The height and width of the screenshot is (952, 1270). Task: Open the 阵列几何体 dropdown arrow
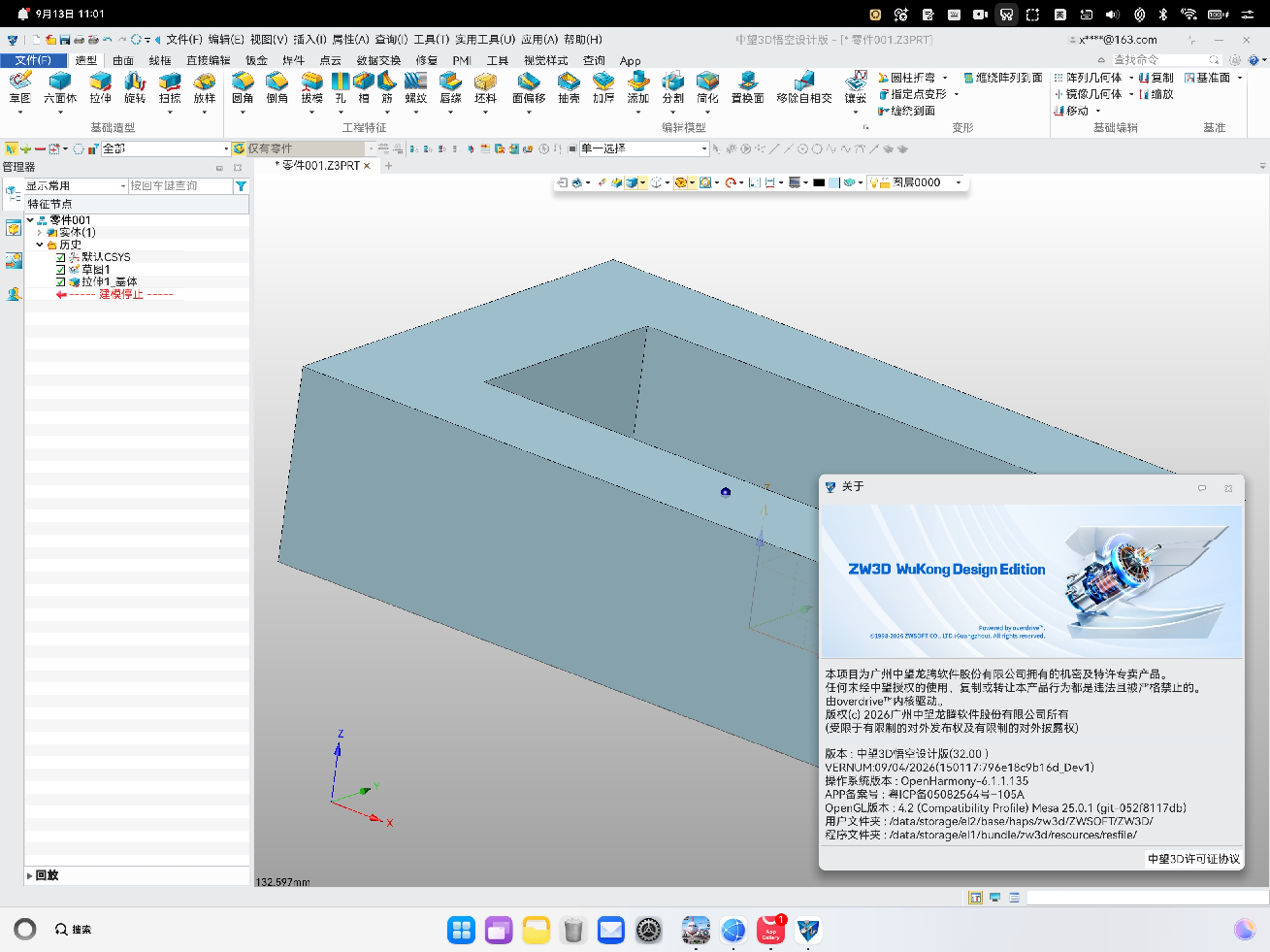point(1131,78)
